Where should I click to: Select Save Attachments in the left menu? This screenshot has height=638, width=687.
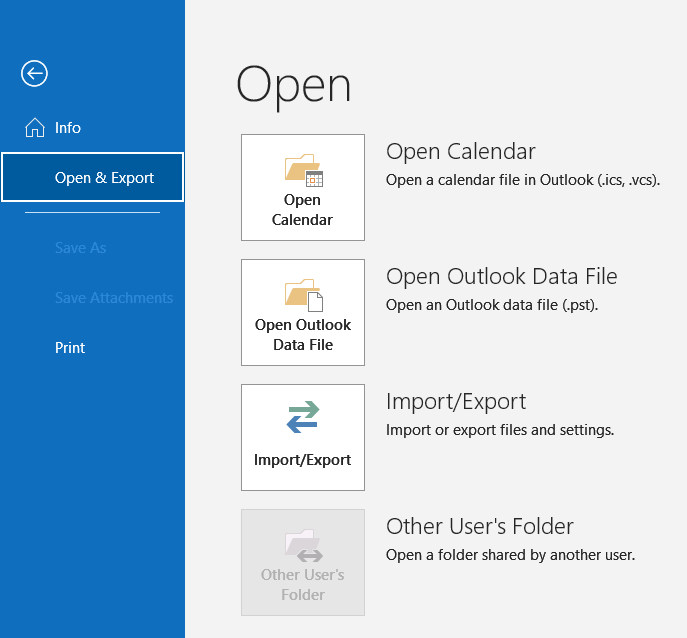(114, 298)
